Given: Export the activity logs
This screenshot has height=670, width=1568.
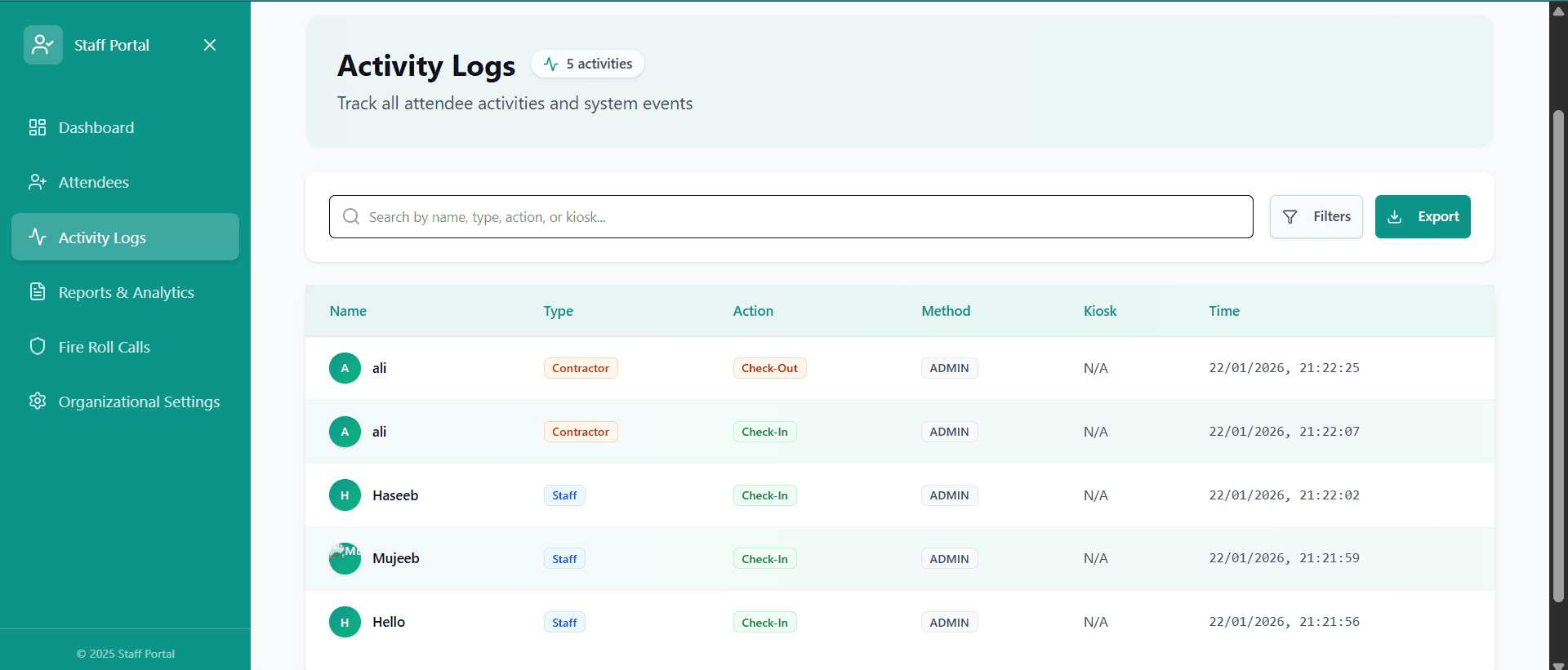Looking at the screenshot, I should (1423, 216).
